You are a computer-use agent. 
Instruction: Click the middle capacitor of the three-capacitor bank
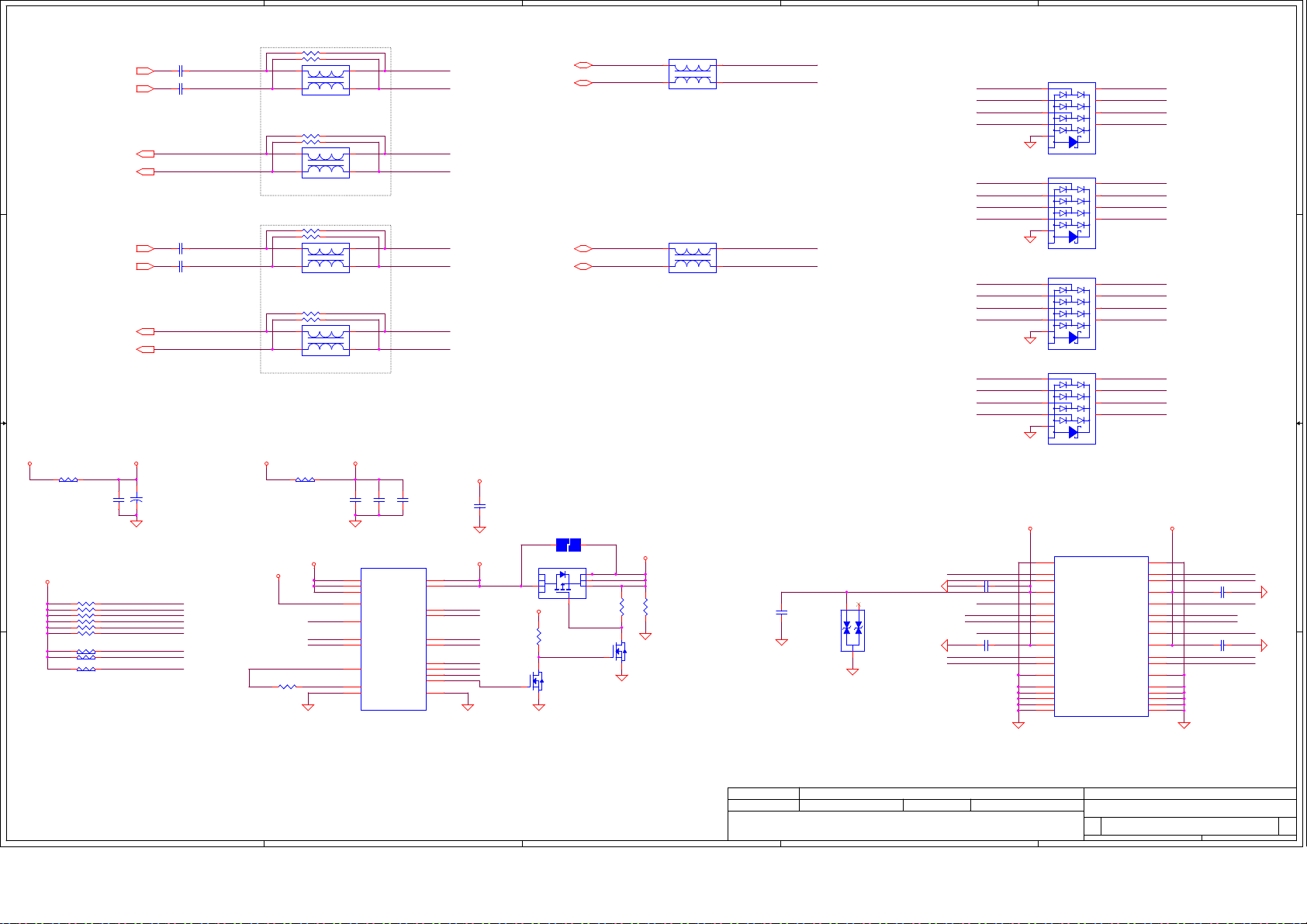point(379,500)
